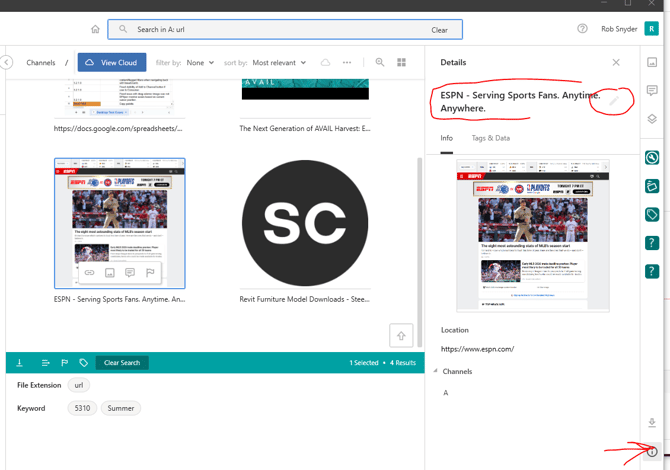670x470 pixels.
Task: Click the download icon in the teal toolbar
Action: pos(19,363)
